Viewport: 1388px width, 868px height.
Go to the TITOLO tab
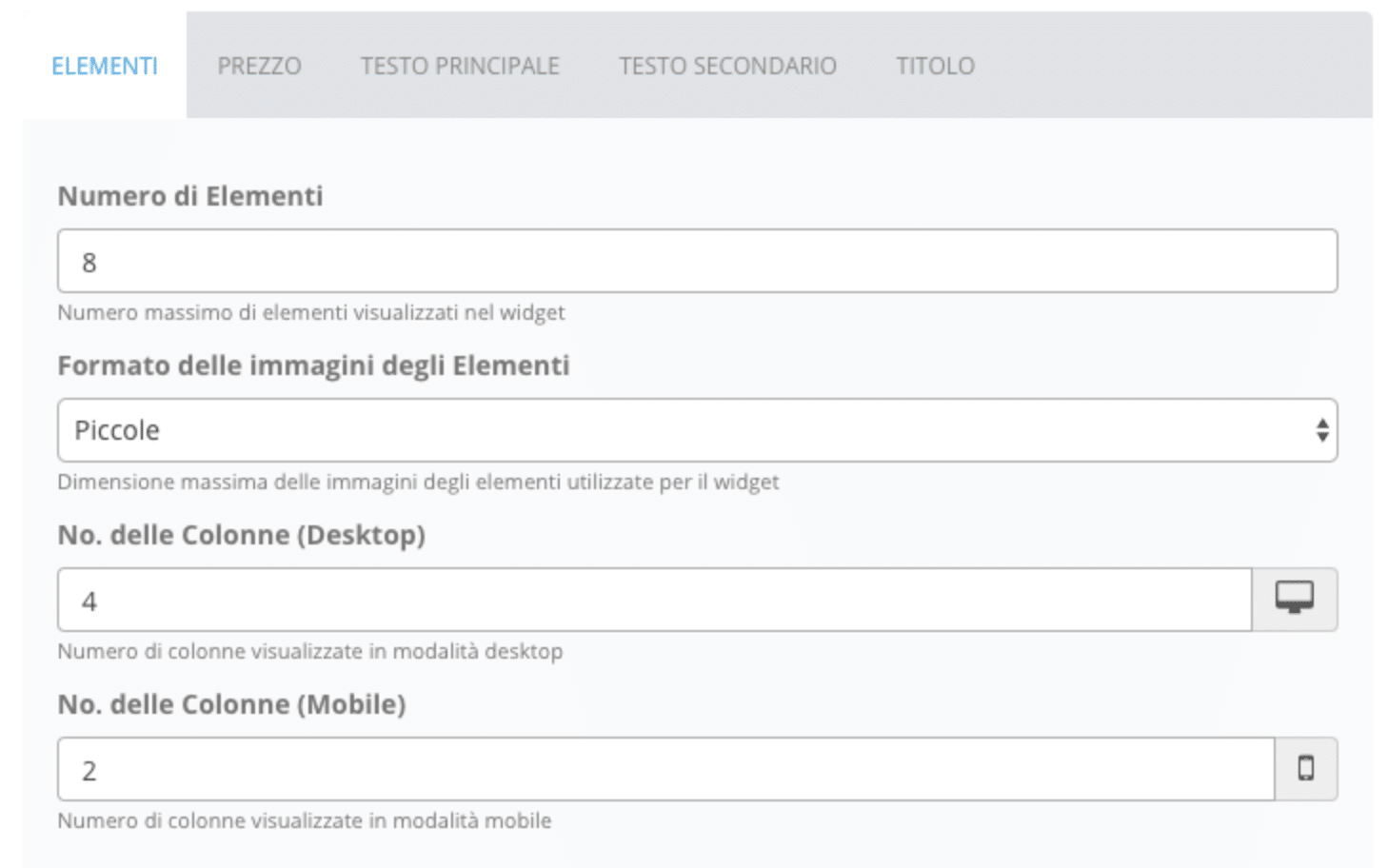935,66
